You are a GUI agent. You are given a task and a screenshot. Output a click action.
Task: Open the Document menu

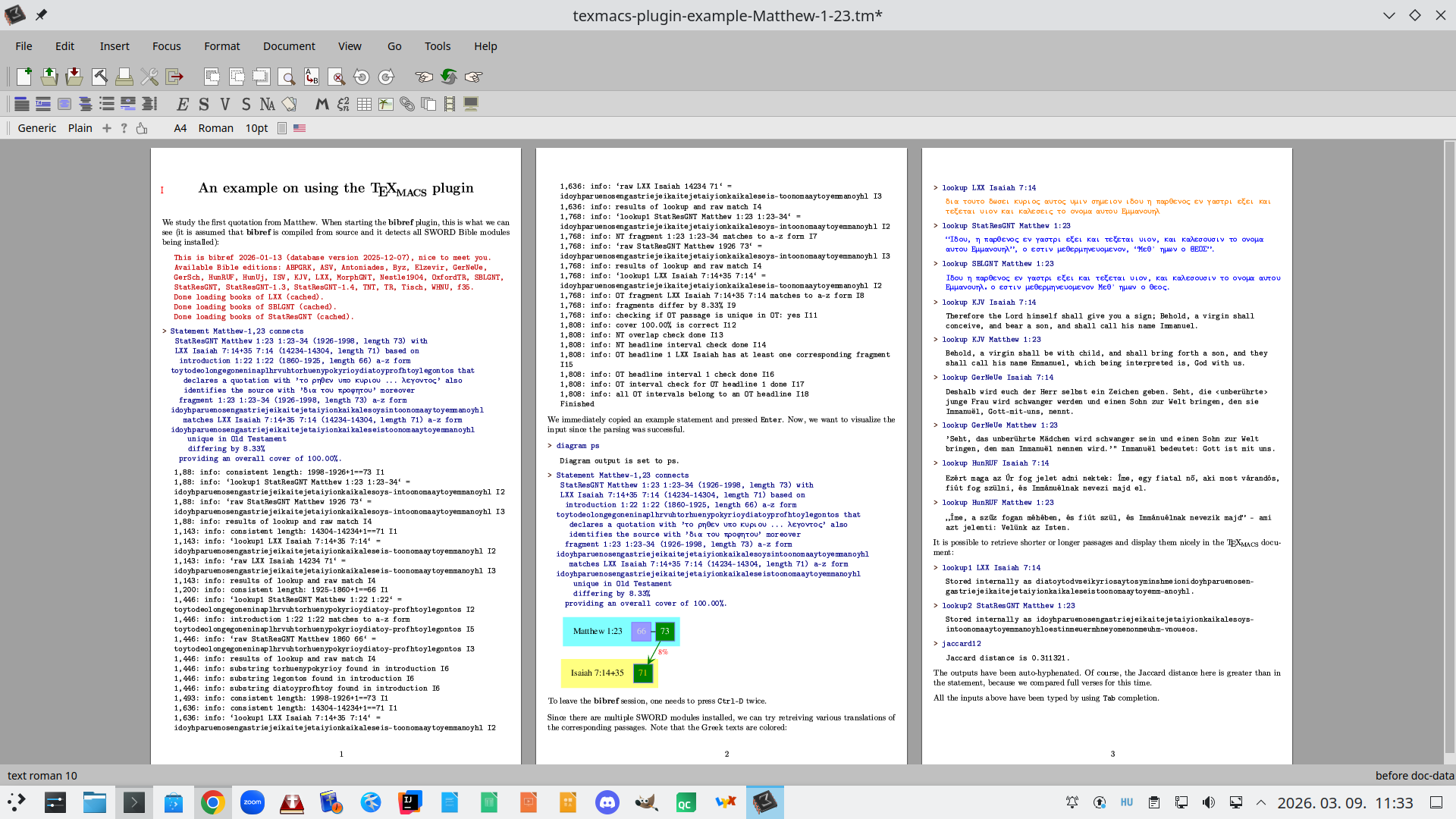[x=289, y=46]
